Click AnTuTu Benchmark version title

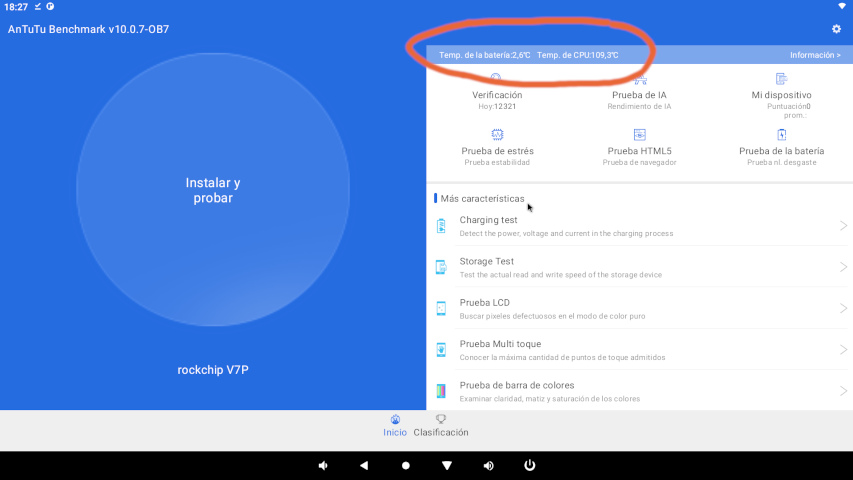point(88,29)
